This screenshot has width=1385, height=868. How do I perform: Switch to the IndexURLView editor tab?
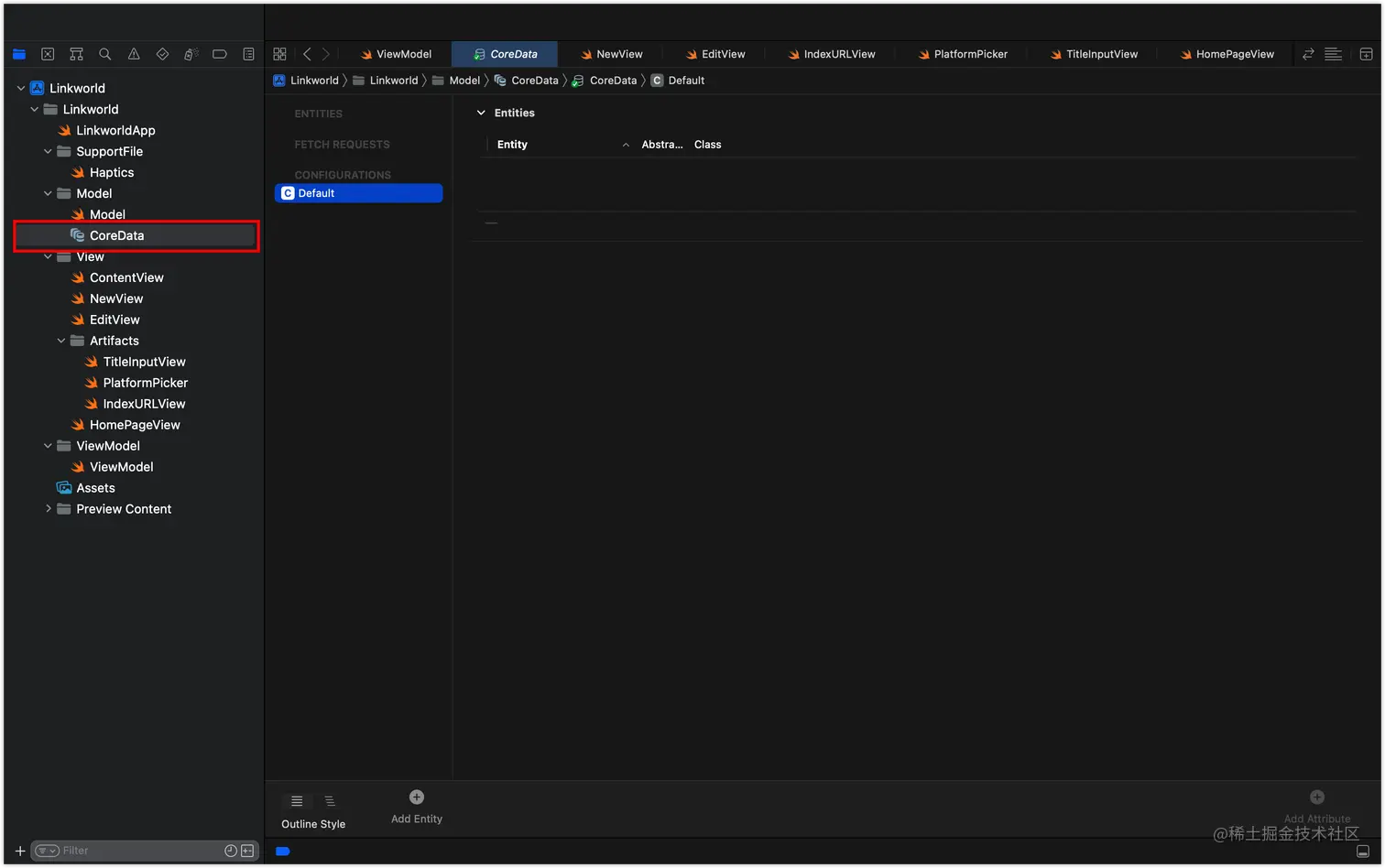[x=832, y=54]
